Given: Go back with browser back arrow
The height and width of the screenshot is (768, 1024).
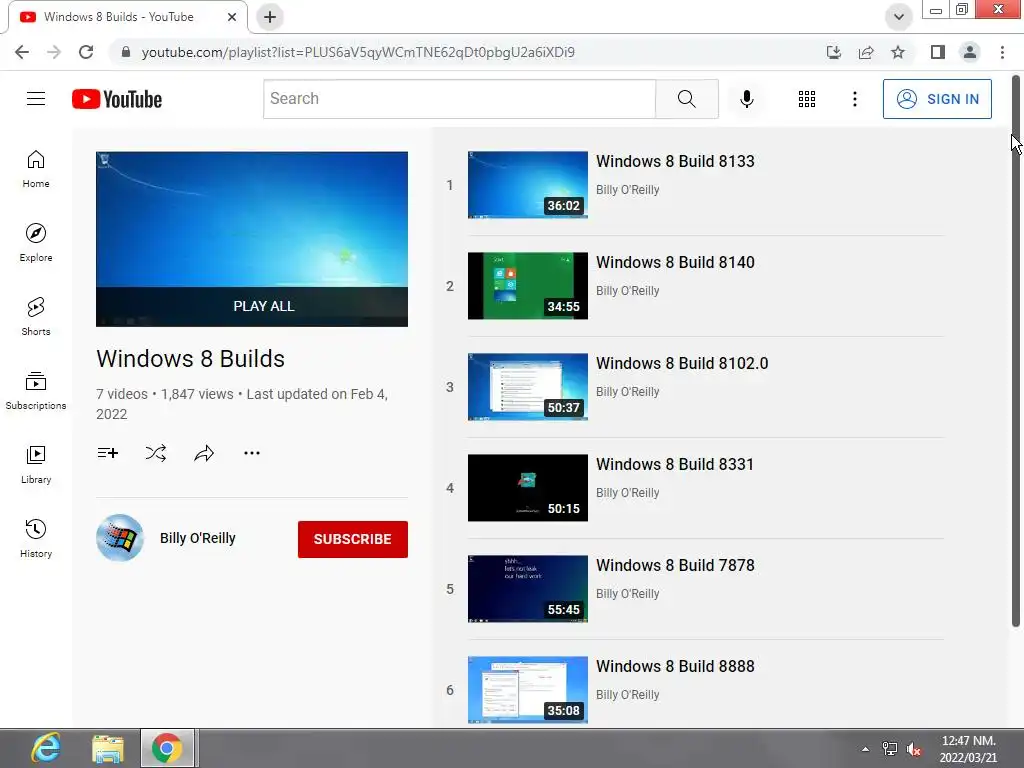Looking at the screenshot, I should (x=22, y=52).
